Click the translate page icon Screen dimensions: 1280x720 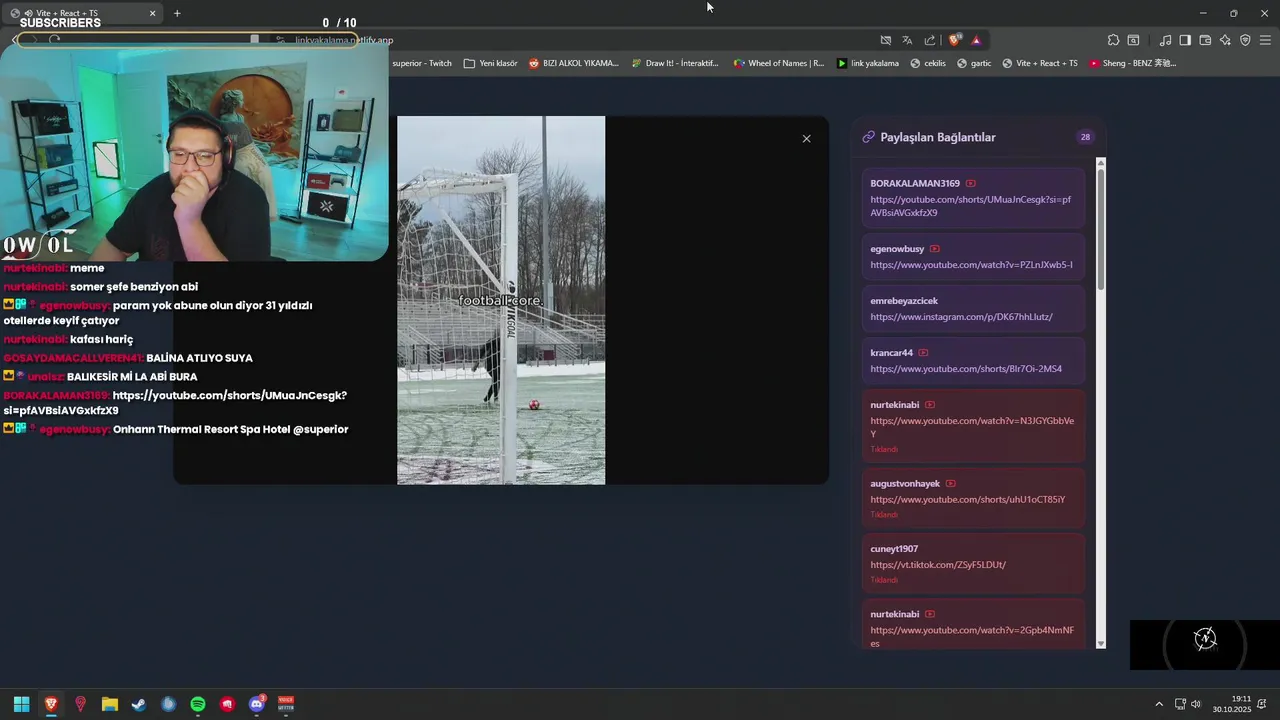907,40
